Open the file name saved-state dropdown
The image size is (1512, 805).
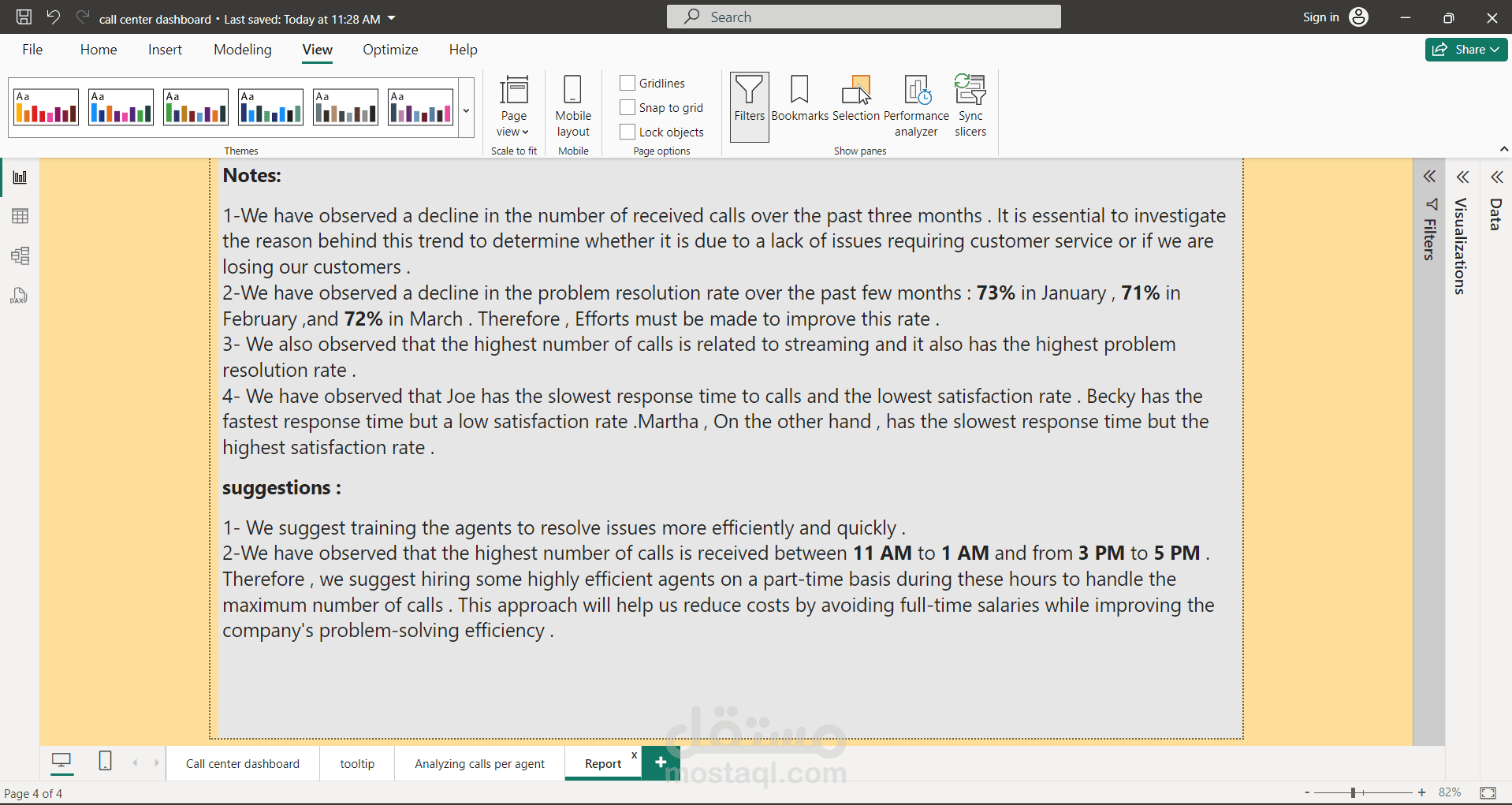click(x=392, y=18)
